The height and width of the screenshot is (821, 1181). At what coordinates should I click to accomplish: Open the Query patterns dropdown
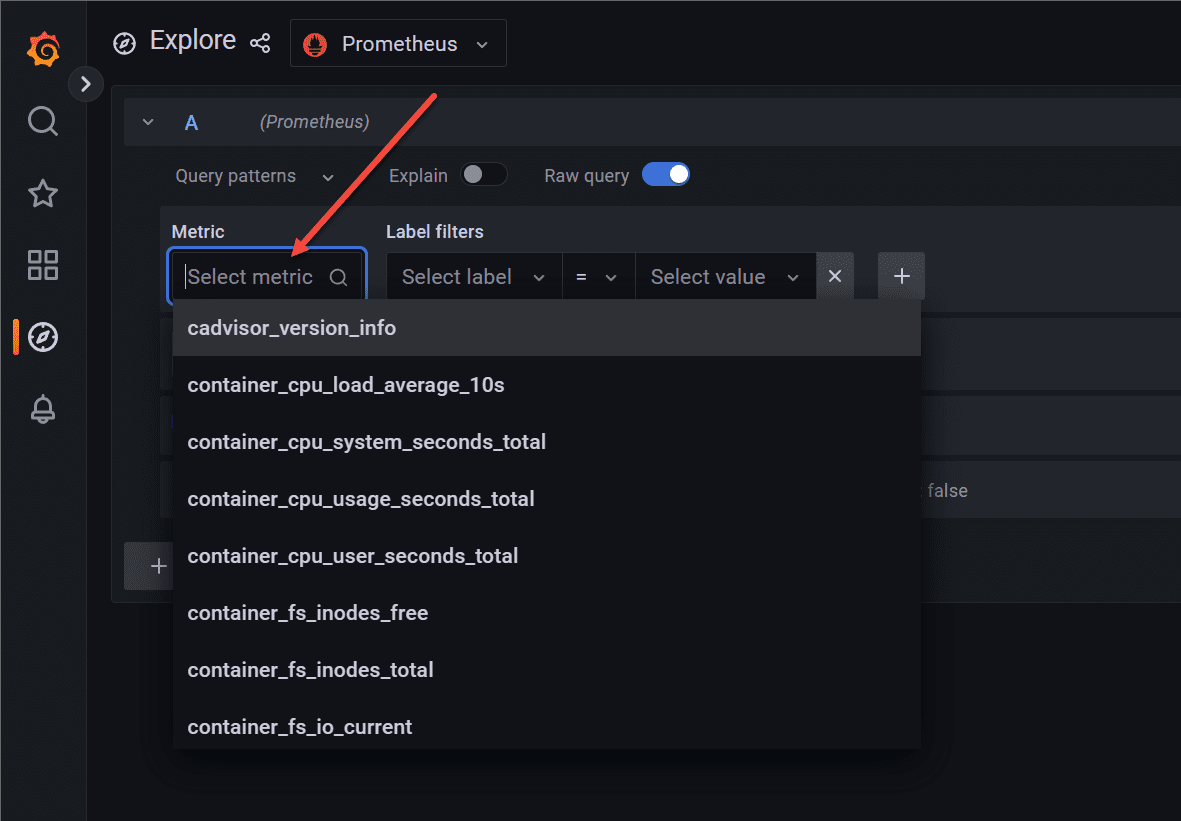tap(255, 176)
